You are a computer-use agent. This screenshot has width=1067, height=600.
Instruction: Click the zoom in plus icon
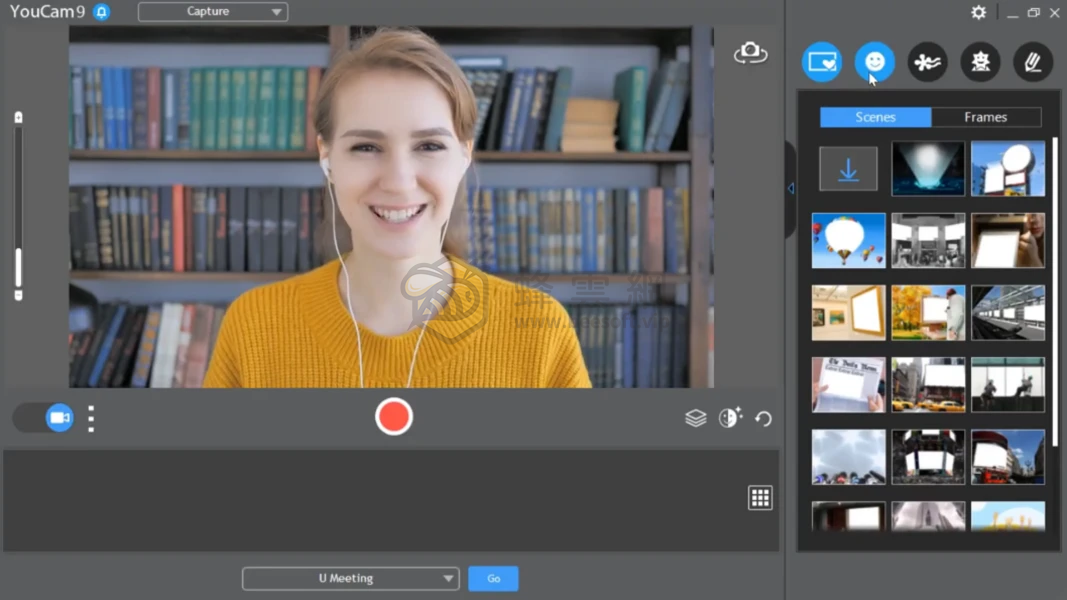(18, 118)
